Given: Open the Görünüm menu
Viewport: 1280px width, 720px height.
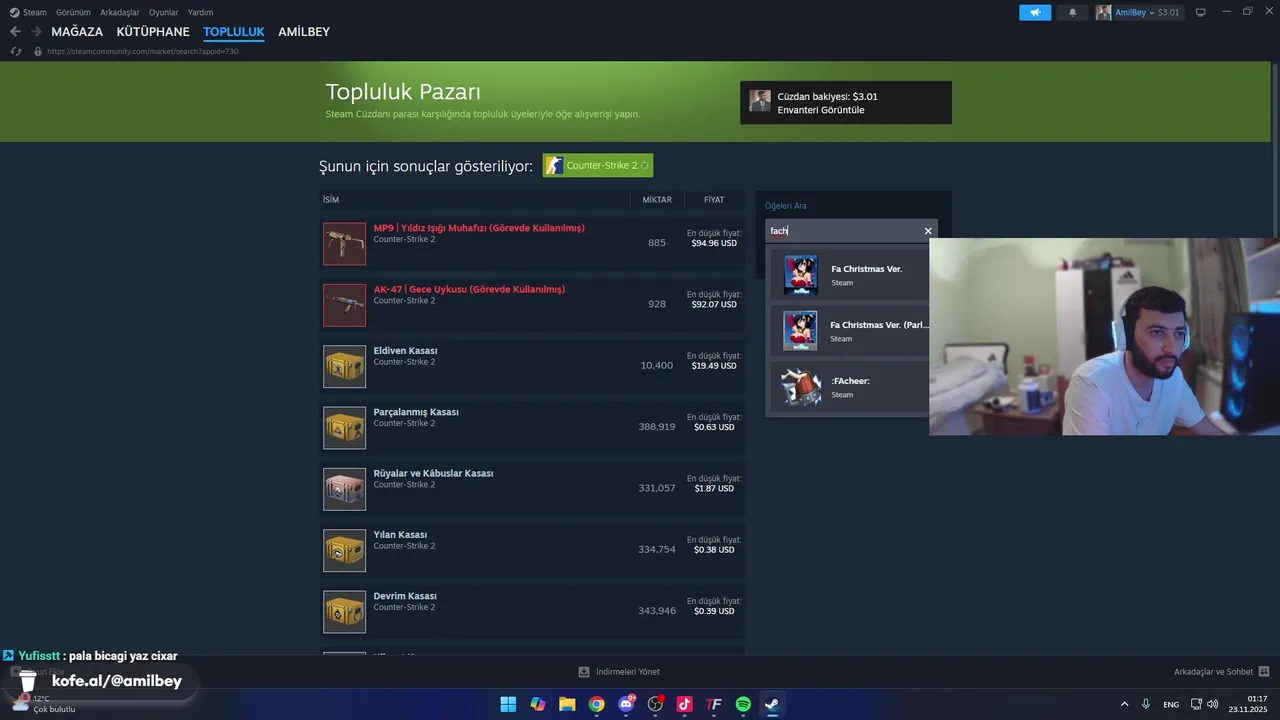Looking at the screenshot, I should (x=73, y=12).
